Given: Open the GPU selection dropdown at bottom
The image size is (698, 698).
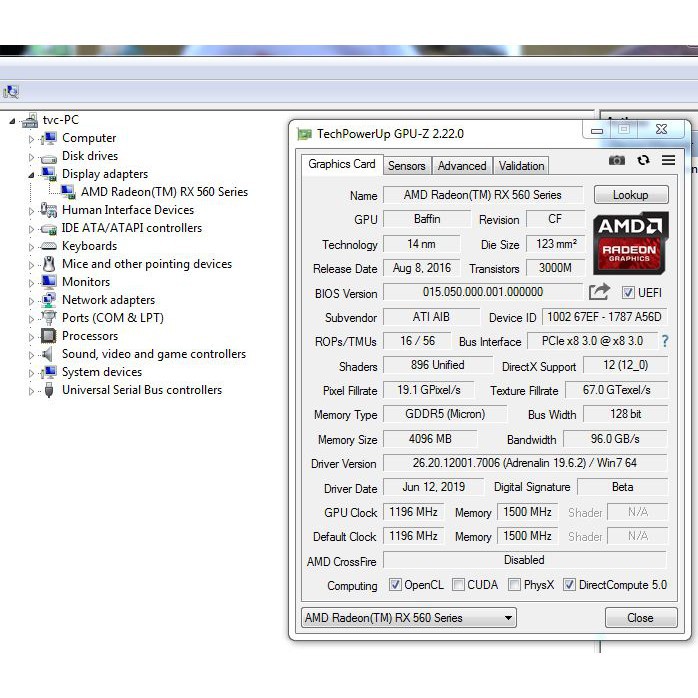Looking at the screenshot, I should (409, 618).
